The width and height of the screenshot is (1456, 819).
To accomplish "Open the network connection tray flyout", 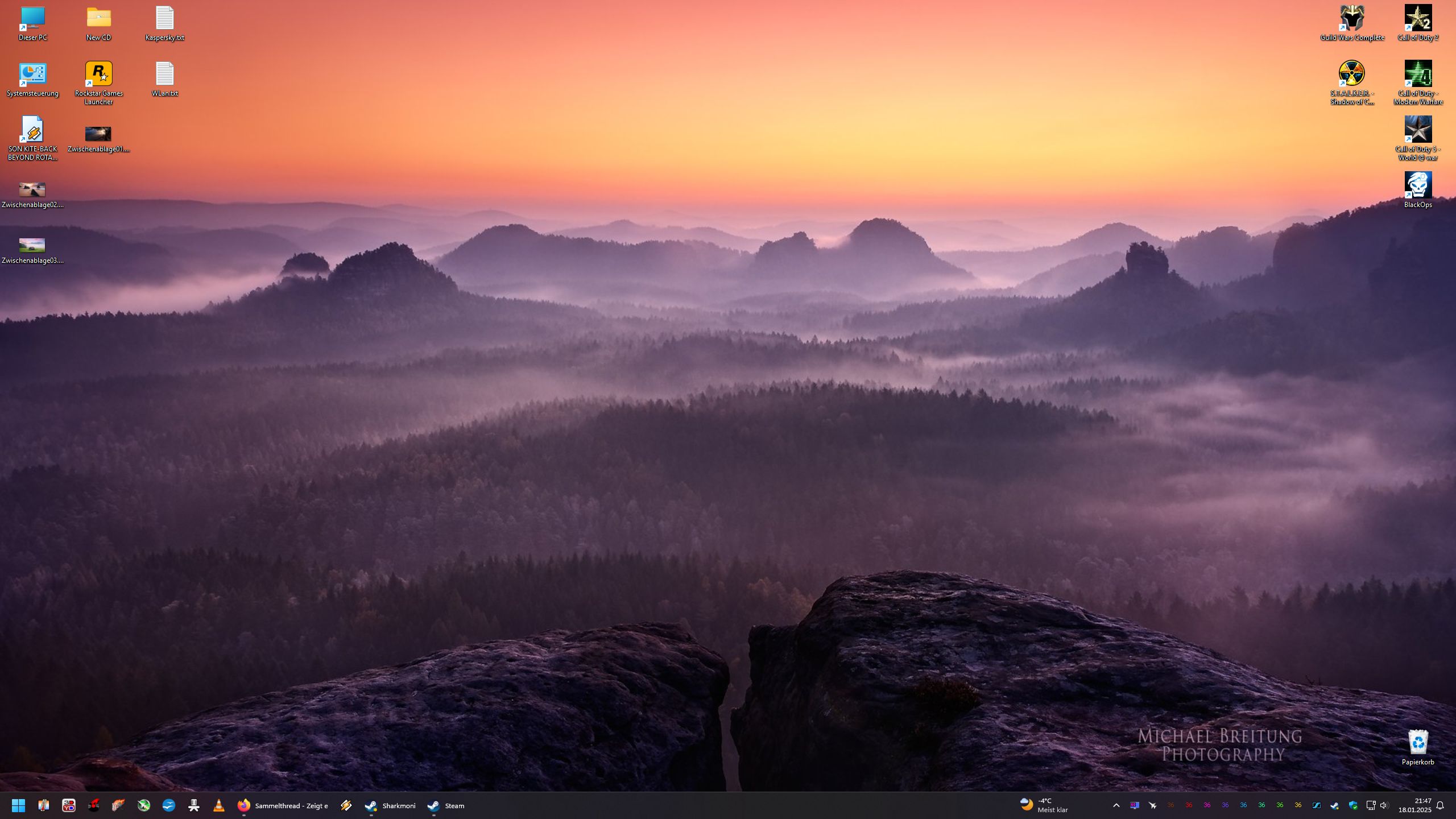I will pyautogui.click(x=1370, y=805).
